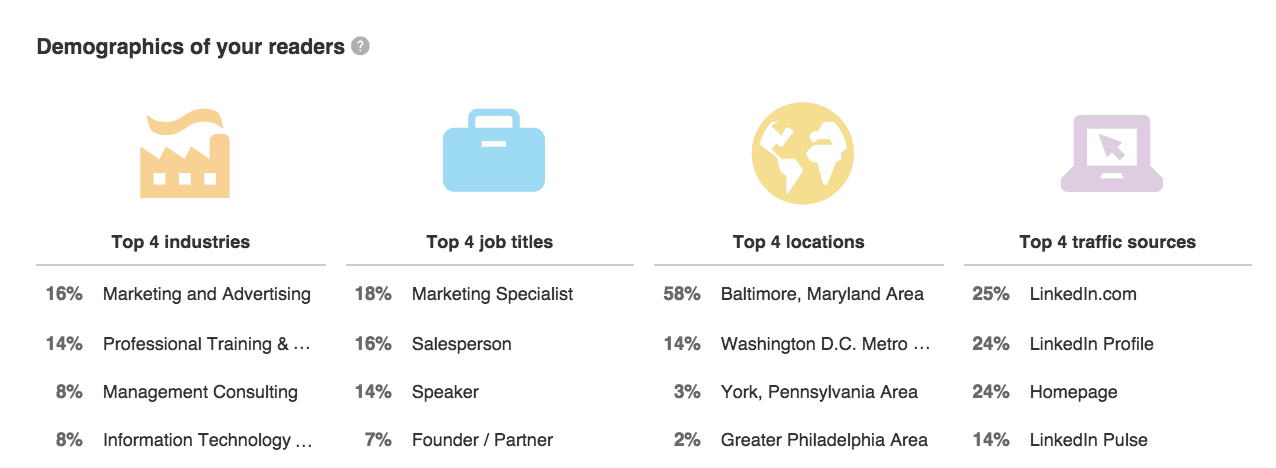Select the Top 4 job titles heading

coord(489,242)
